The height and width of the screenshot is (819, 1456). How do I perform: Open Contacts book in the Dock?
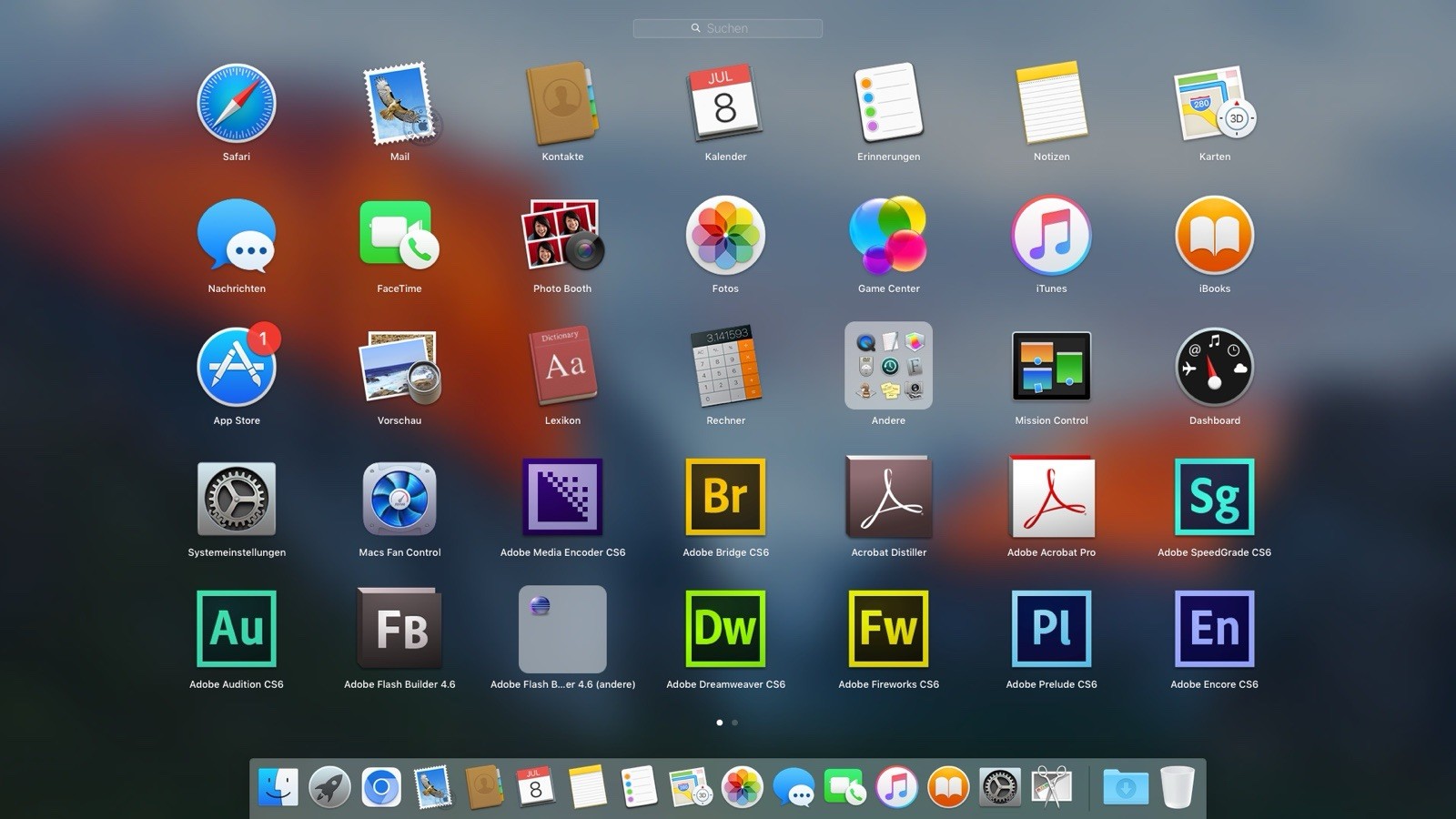[x=484, y=787]
